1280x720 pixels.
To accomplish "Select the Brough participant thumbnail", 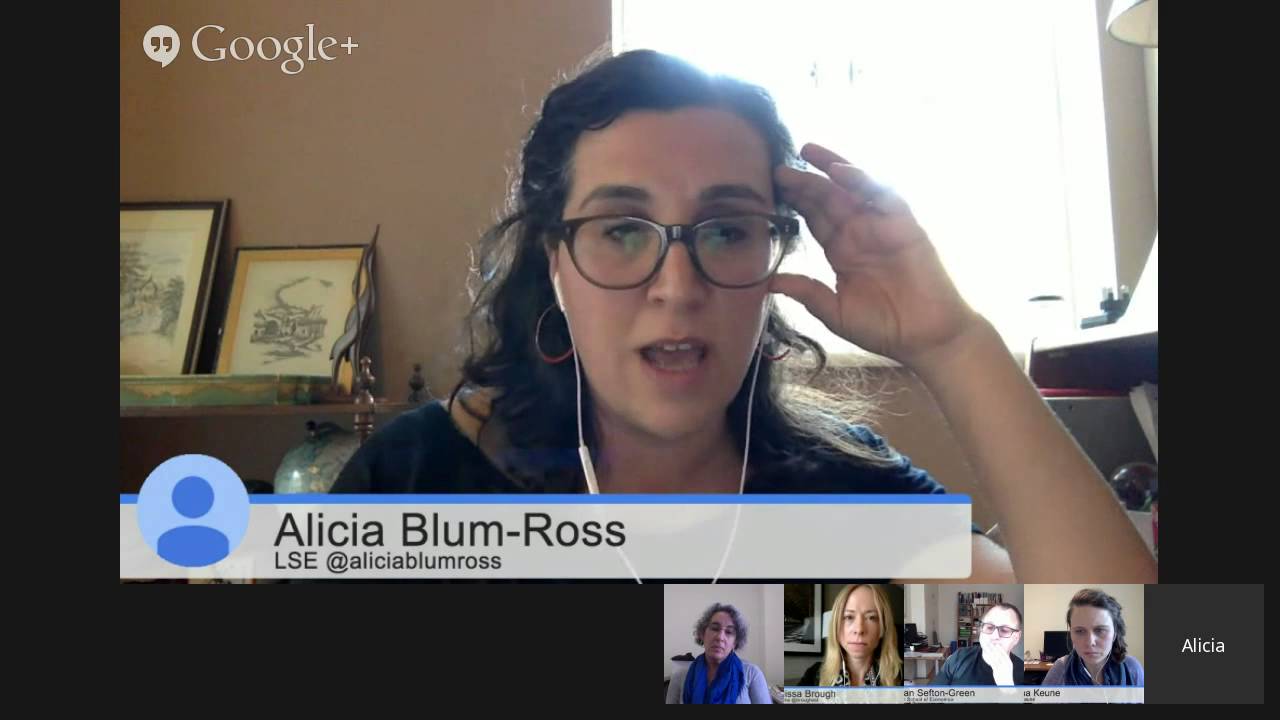I will tap(844, 644).
